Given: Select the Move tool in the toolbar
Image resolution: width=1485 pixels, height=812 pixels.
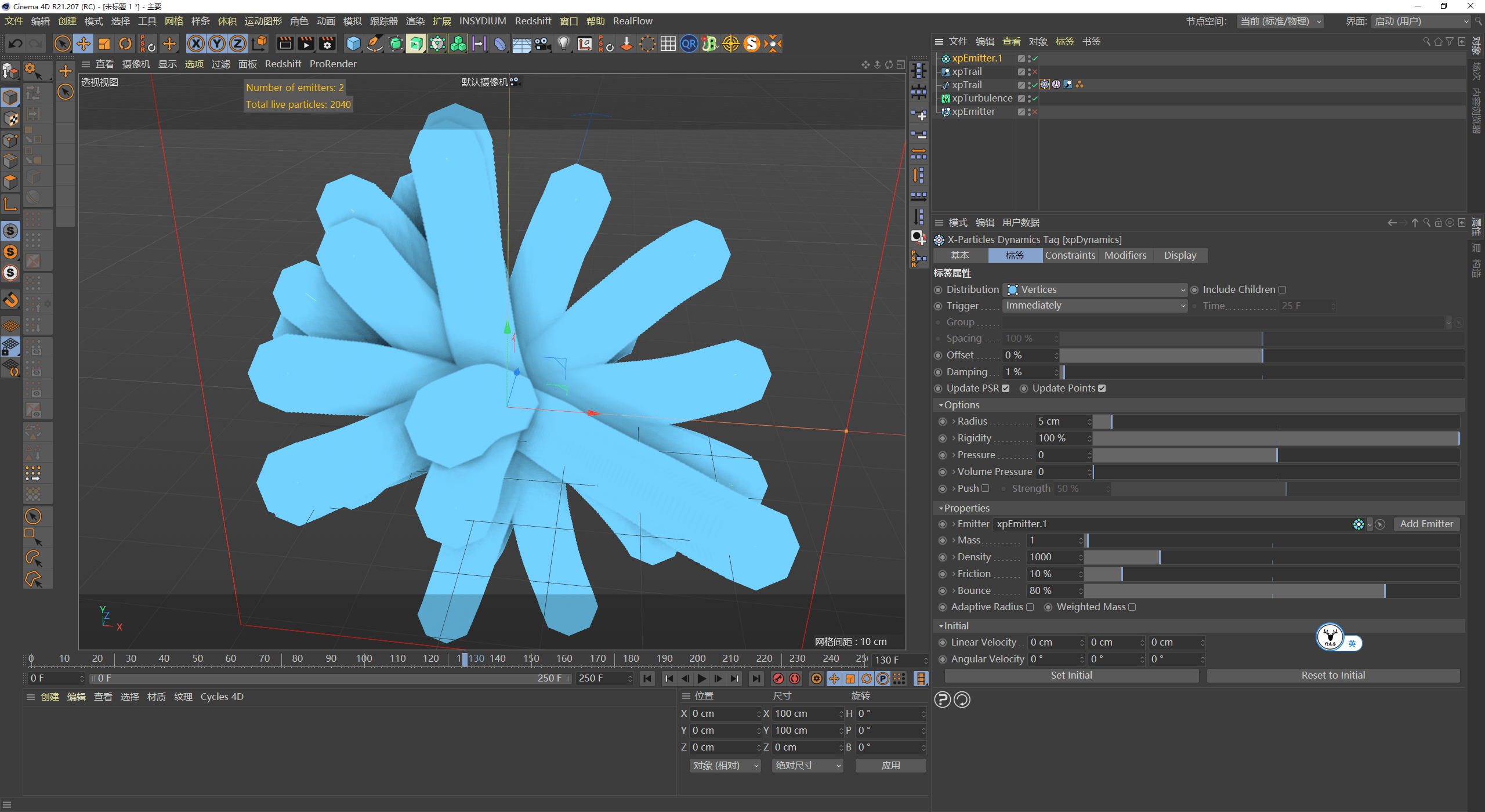Looking at the screenshot, I should 83,43.
